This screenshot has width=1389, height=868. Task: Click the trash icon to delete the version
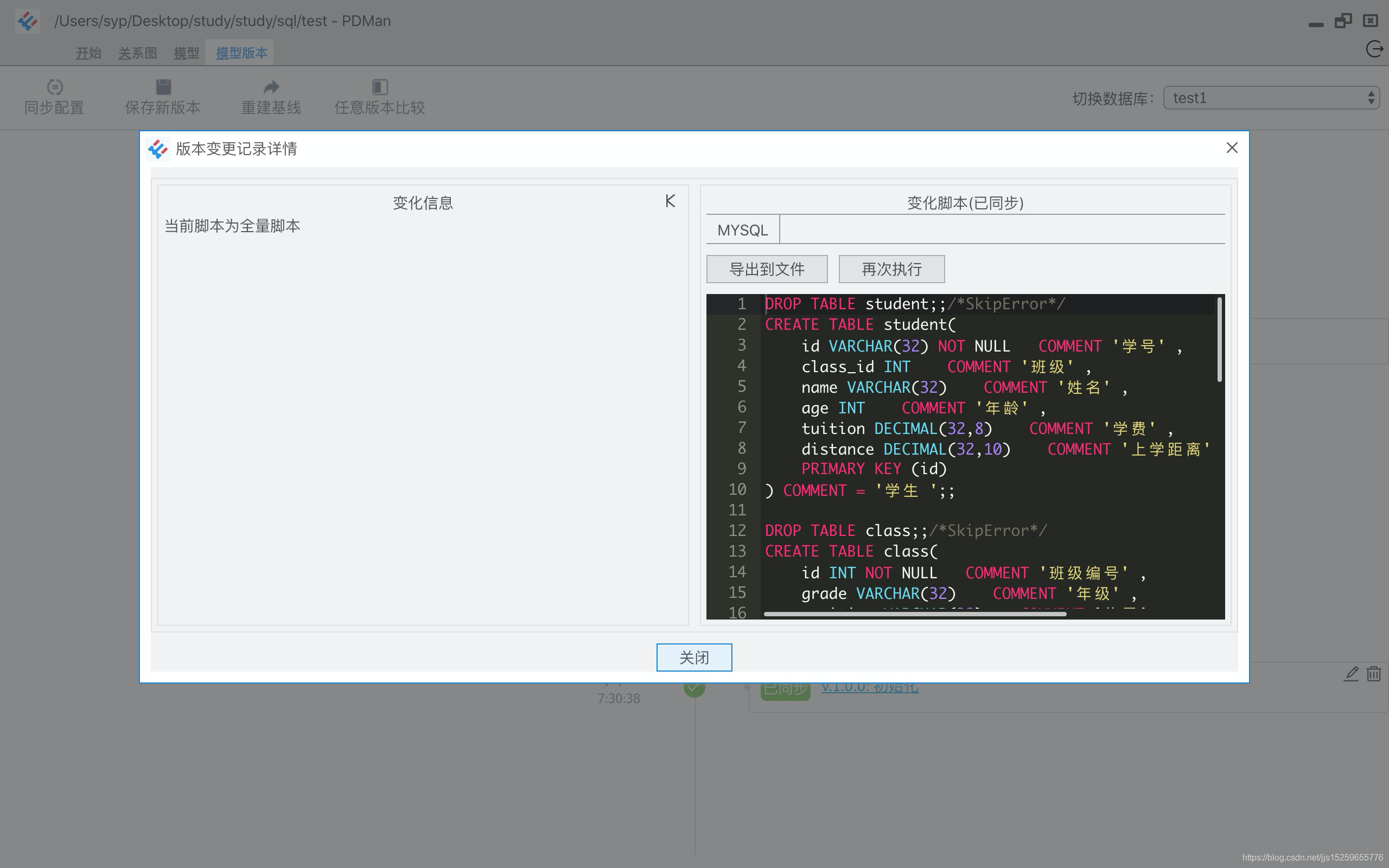pos(1373,673)
